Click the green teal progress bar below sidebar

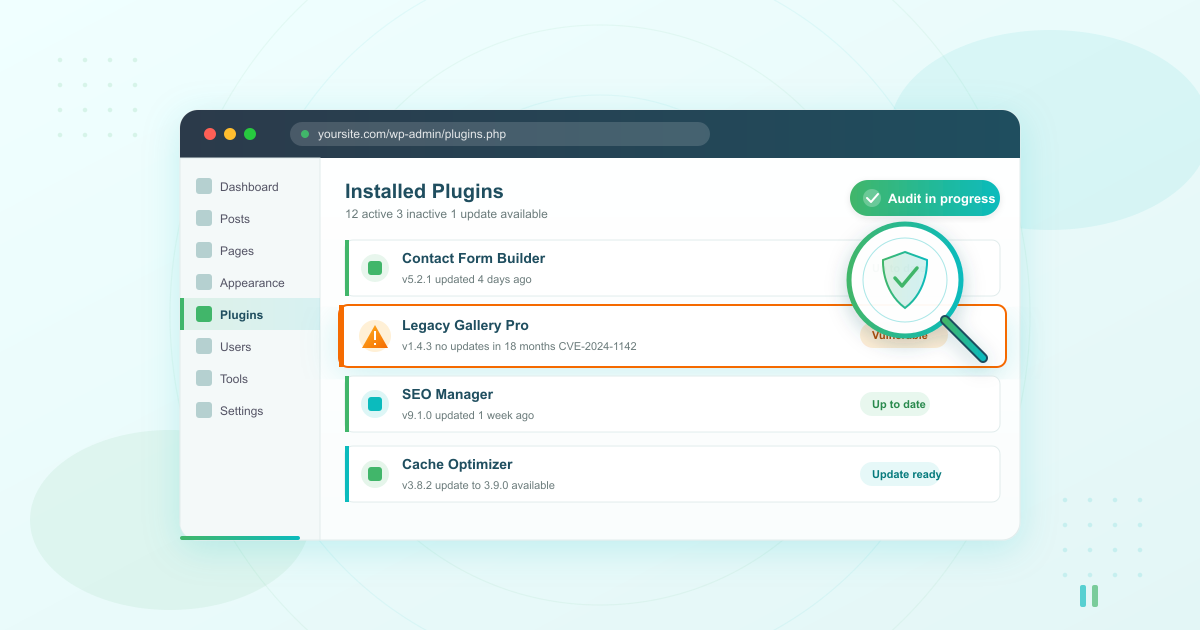click(240, 538)
